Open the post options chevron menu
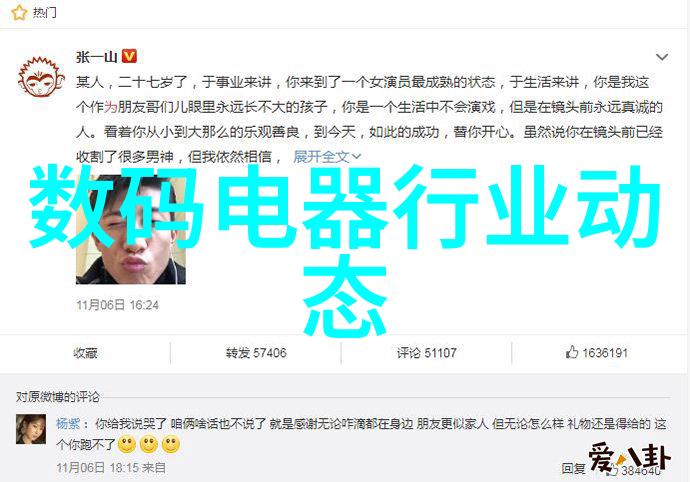This screenshot has width=690, height=482. (662, 57)
